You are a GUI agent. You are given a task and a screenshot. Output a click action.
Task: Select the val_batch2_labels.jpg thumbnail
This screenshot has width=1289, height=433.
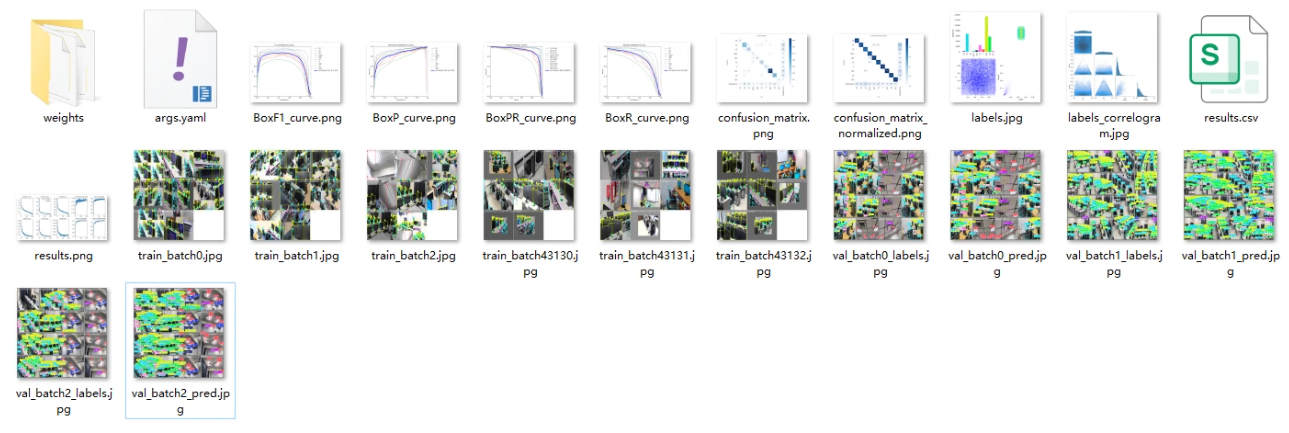[x=64, y=333]
